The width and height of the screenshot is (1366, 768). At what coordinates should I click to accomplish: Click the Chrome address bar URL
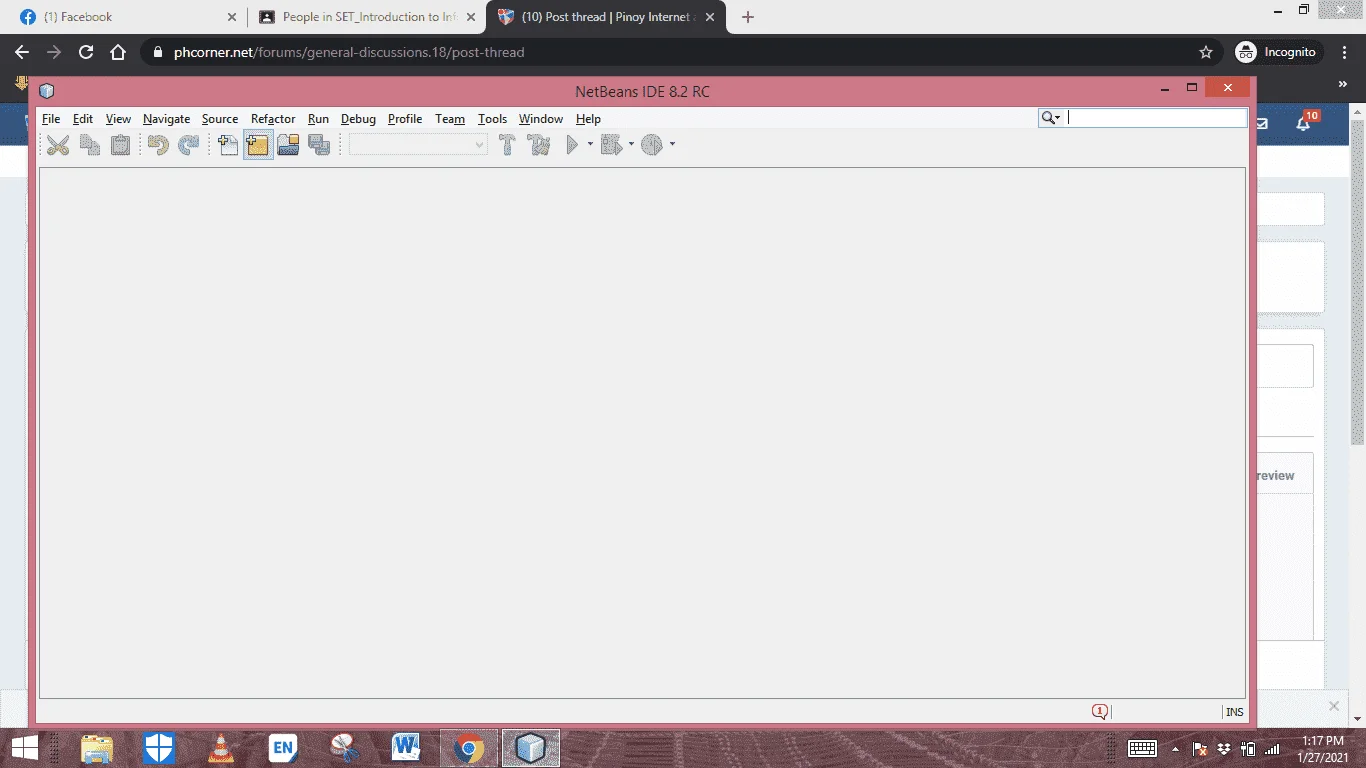349,52
